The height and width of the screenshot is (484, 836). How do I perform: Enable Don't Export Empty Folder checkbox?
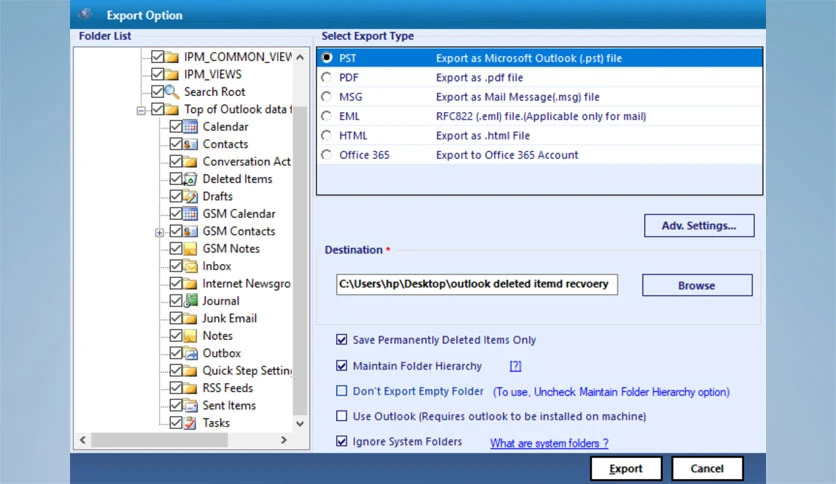pos(342,391)
